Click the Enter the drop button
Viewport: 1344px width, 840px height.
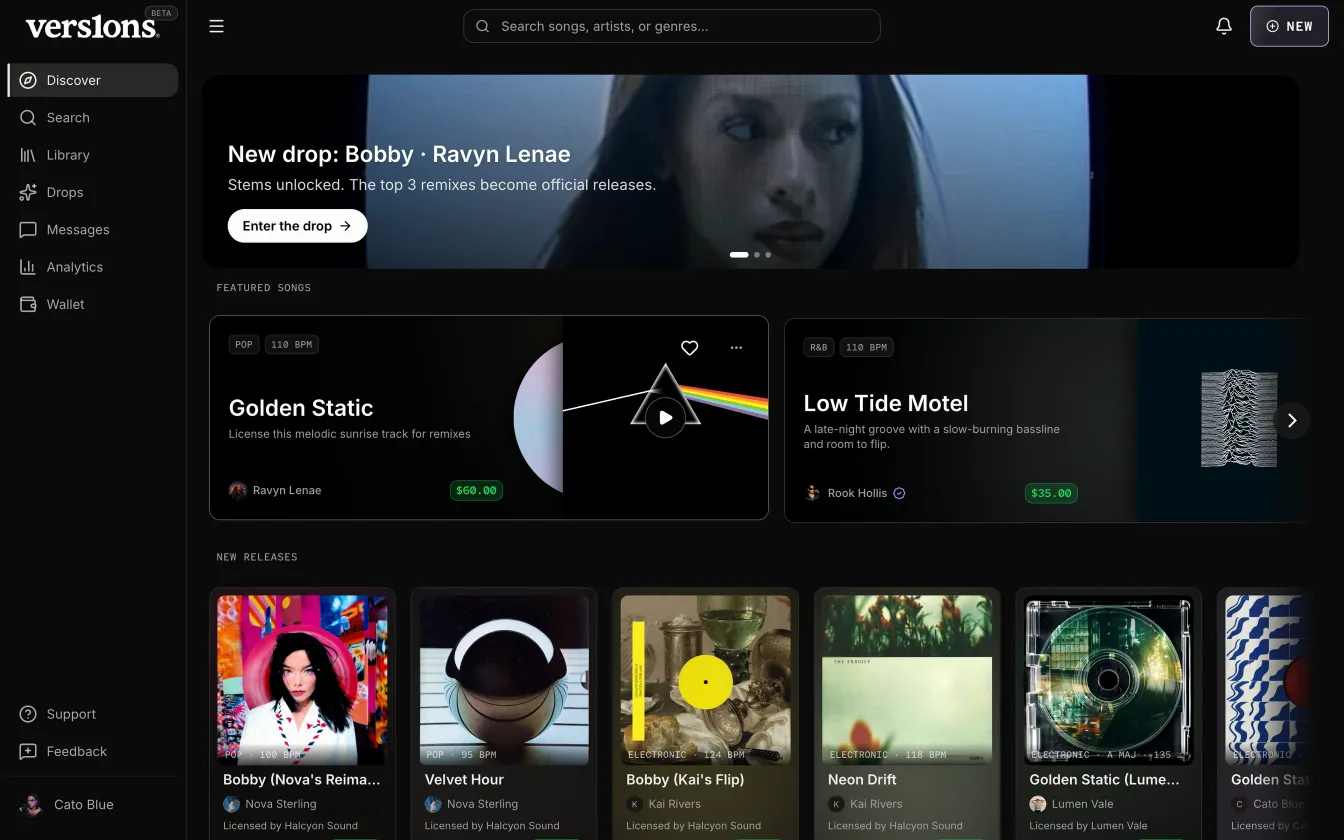[297, 226]
